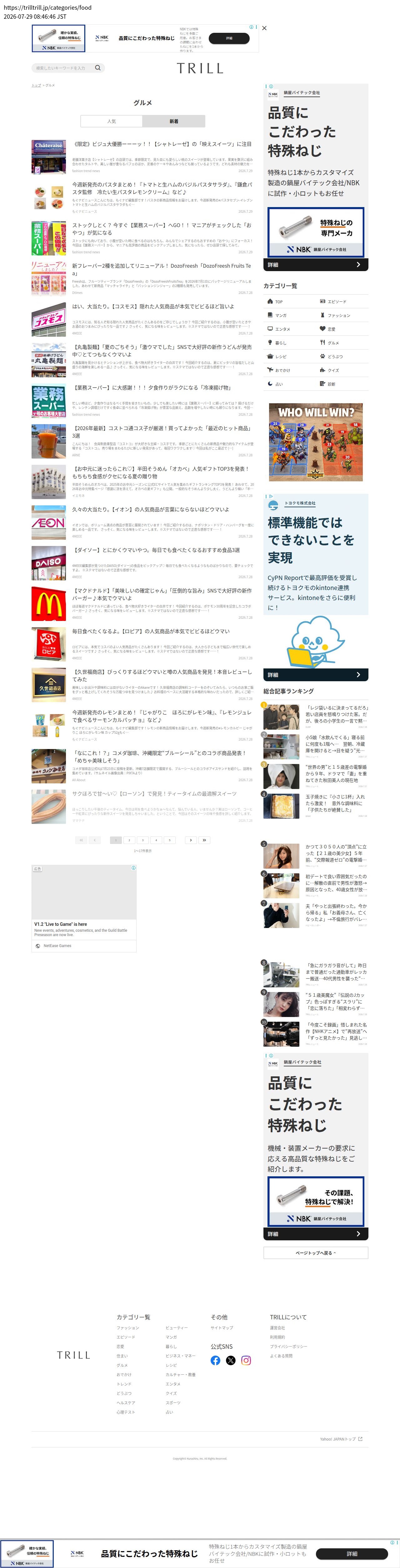Select the マンガ book icon

point(270,315)
